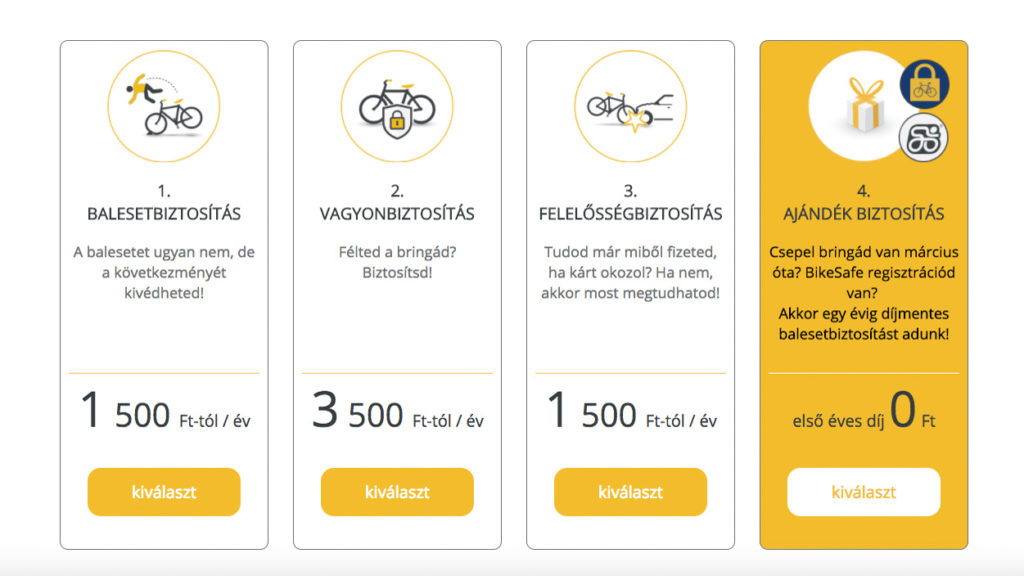
Task: Choose Vagyonbiztosítás via its kiválaszt button
Action: [397, 492]
